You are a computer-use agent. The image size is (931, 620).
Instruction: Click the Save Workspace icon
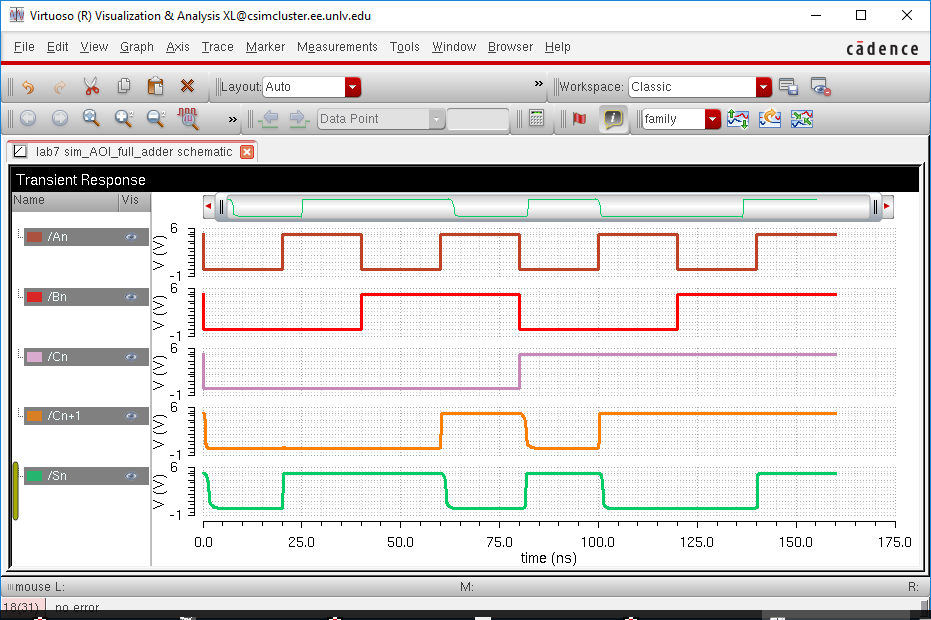(x=788, y=87)
